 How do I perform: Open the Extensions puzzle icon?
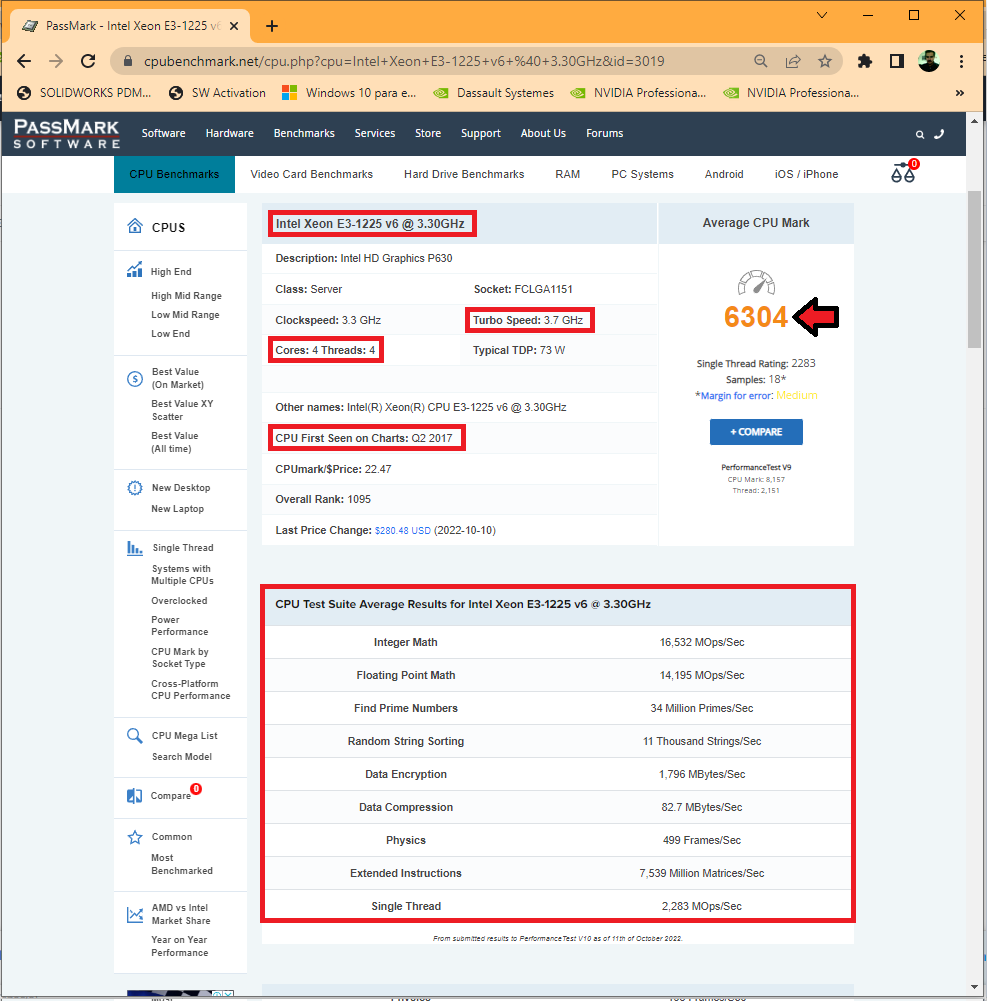[x=864, y=61]
